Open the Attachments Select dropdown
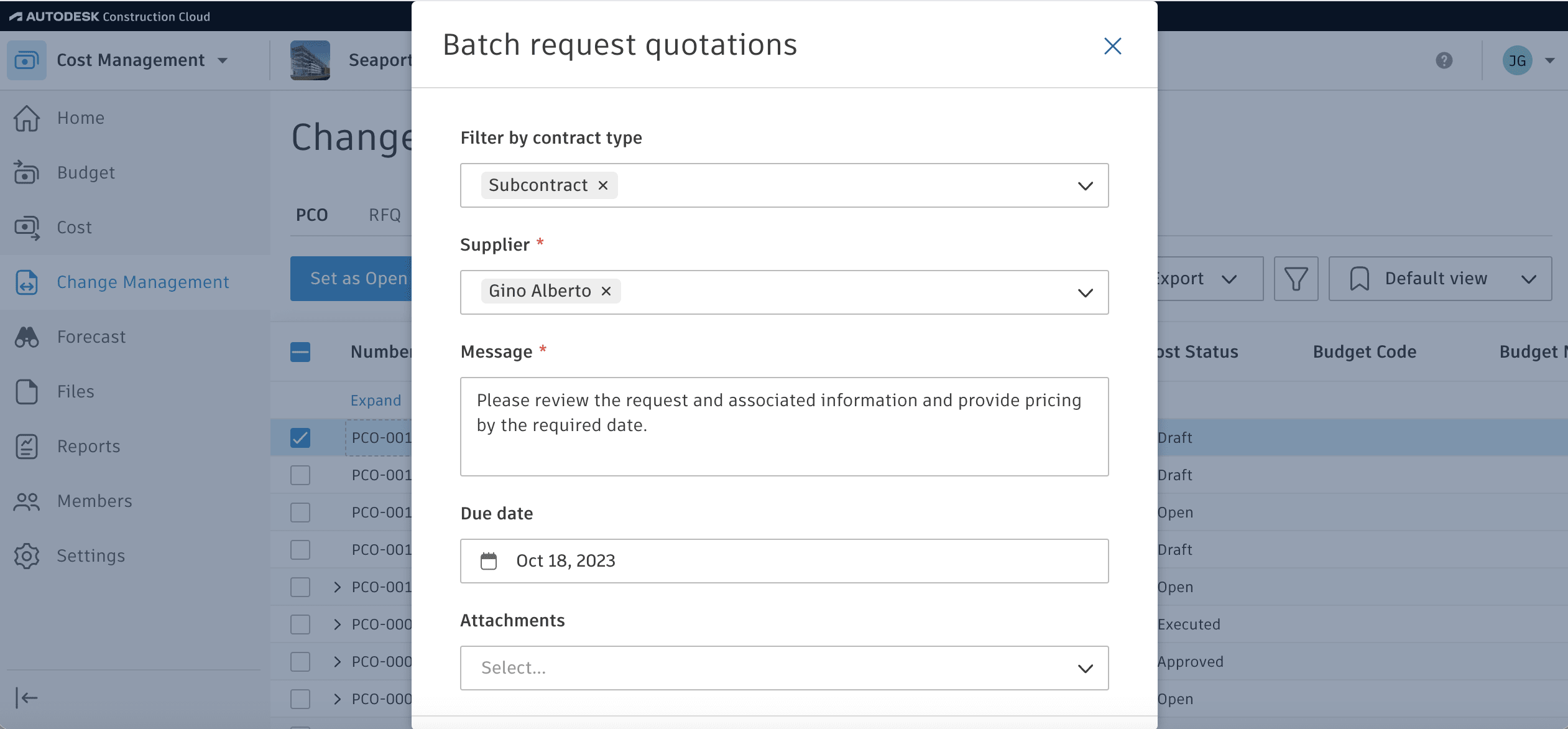Image resolution: width=1568 pixels, height=729 pixels. pos(1086,667)
